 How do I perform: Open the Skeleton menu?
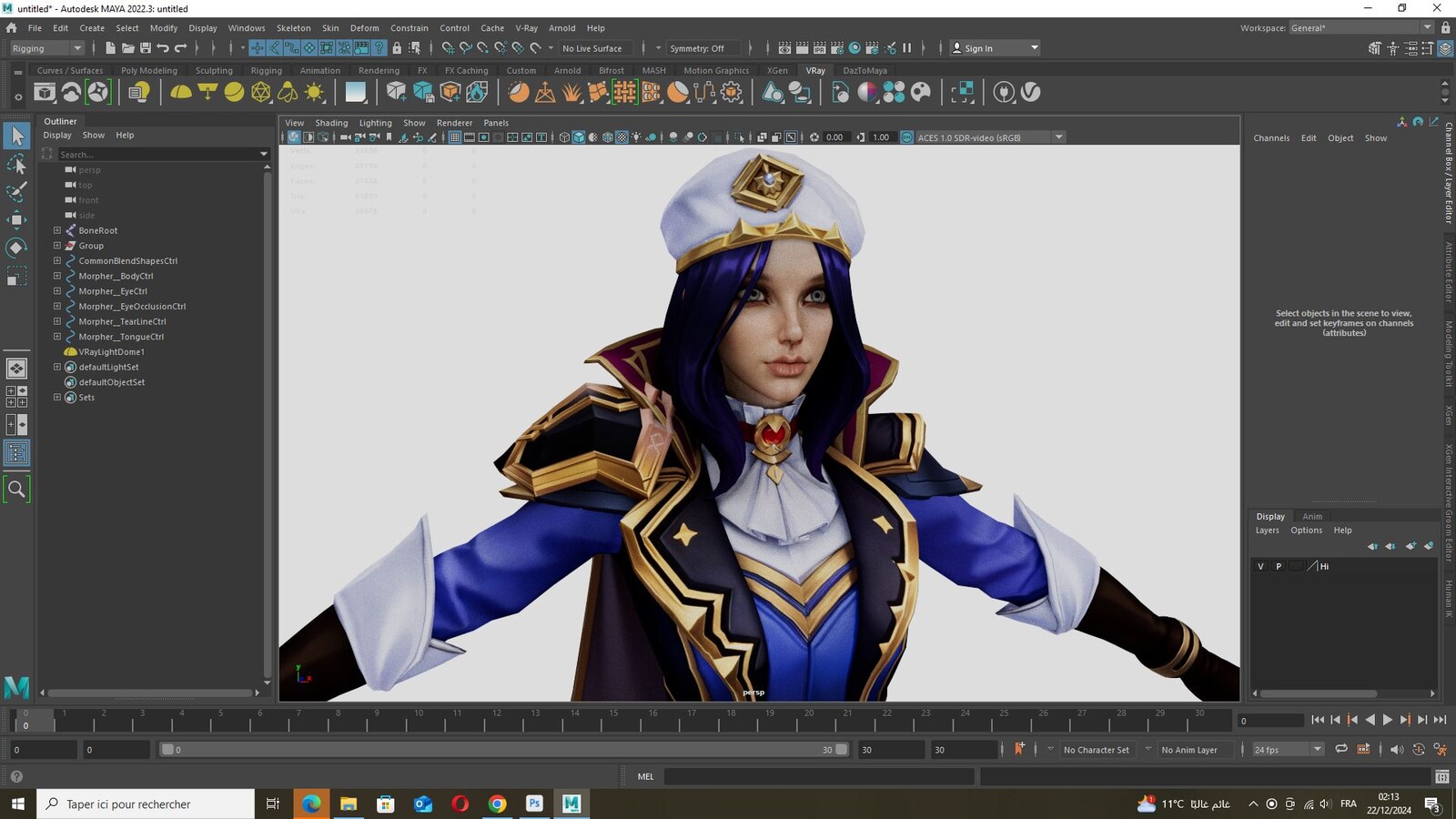[x=293, y=28]
